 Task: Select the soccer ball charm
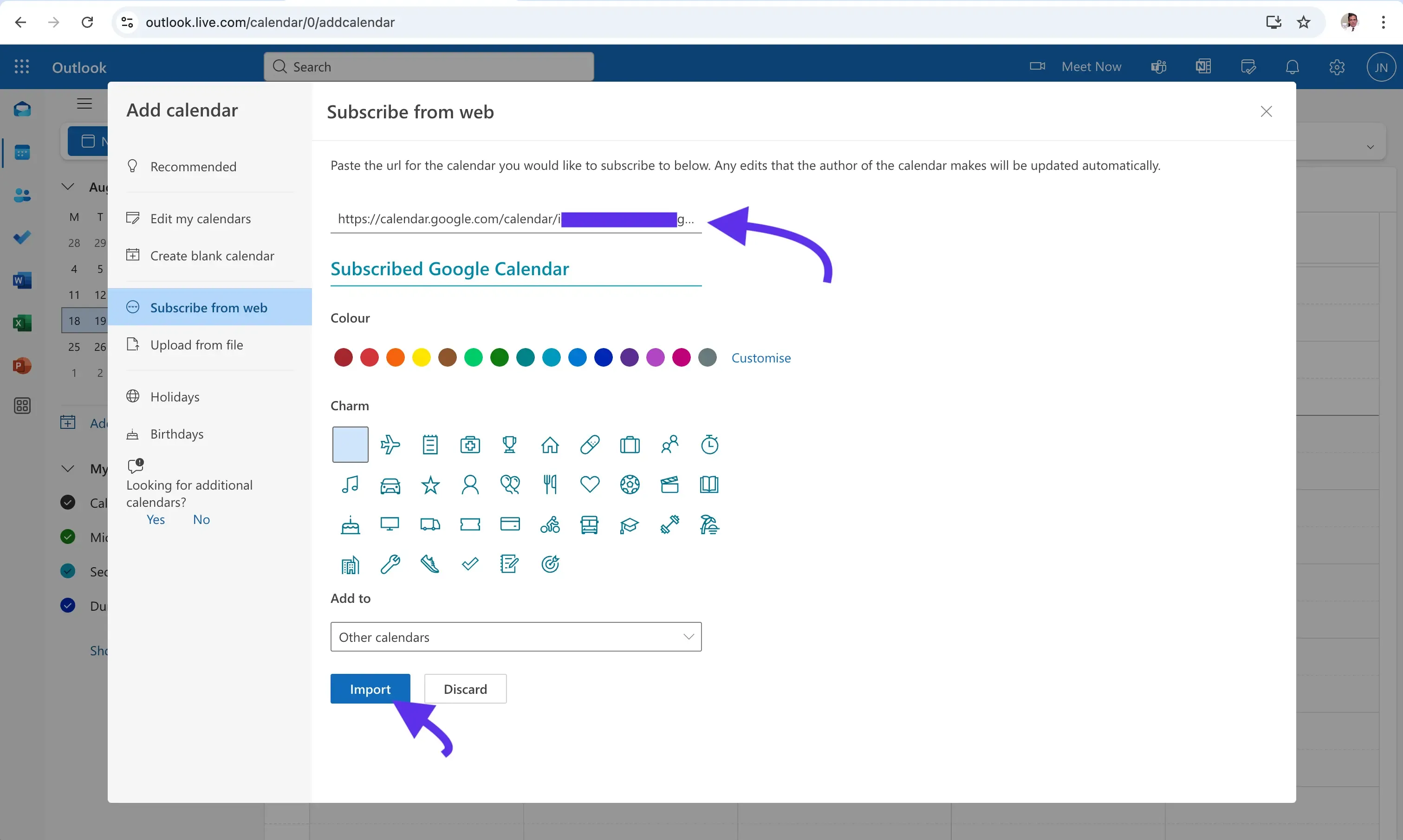630,485
